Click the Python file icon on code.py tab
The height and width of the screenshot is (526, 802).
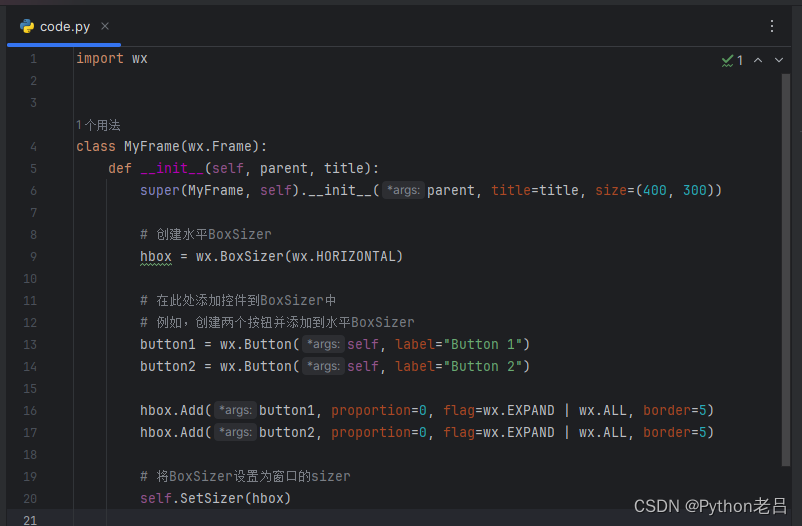tap(27, 26)
